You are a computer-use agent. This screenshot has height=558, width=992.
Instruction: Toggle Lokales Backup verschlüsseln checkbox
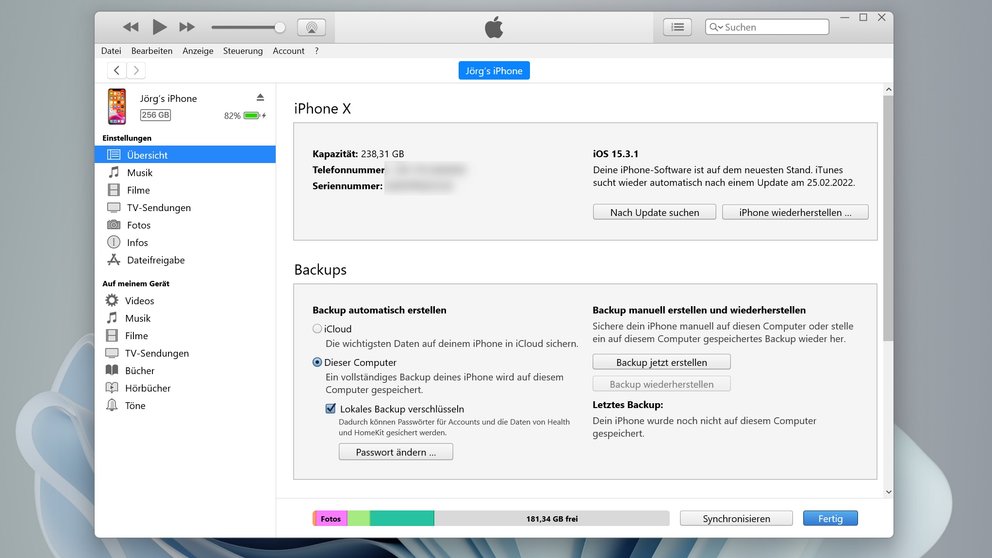[x=330, y=409]
